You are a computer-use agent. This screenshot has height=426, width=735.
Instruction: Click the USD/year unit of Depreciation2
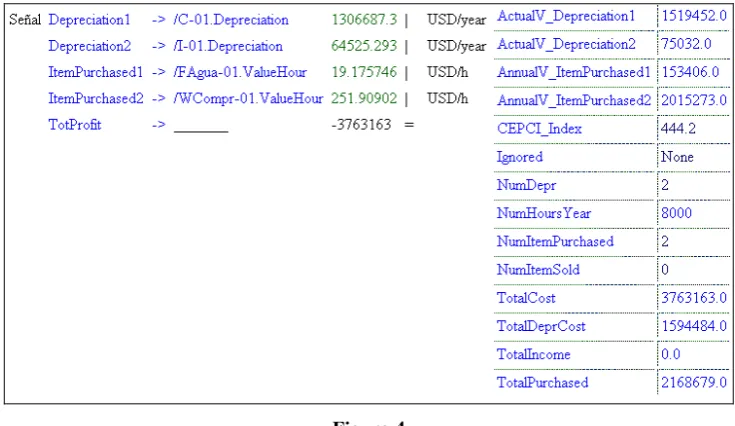[457, 46]
